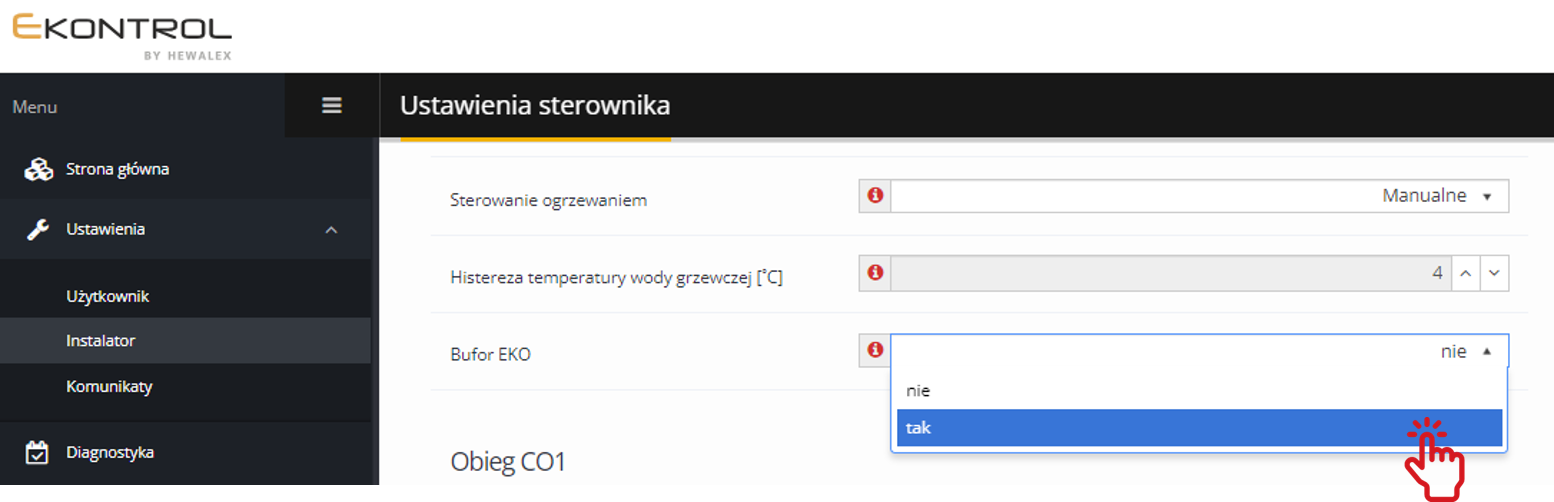This screenshot has height=502, width=1554.
Task: Collapse the Bufor EKO dropdown arrow
Action: (x=1487, y=351)
